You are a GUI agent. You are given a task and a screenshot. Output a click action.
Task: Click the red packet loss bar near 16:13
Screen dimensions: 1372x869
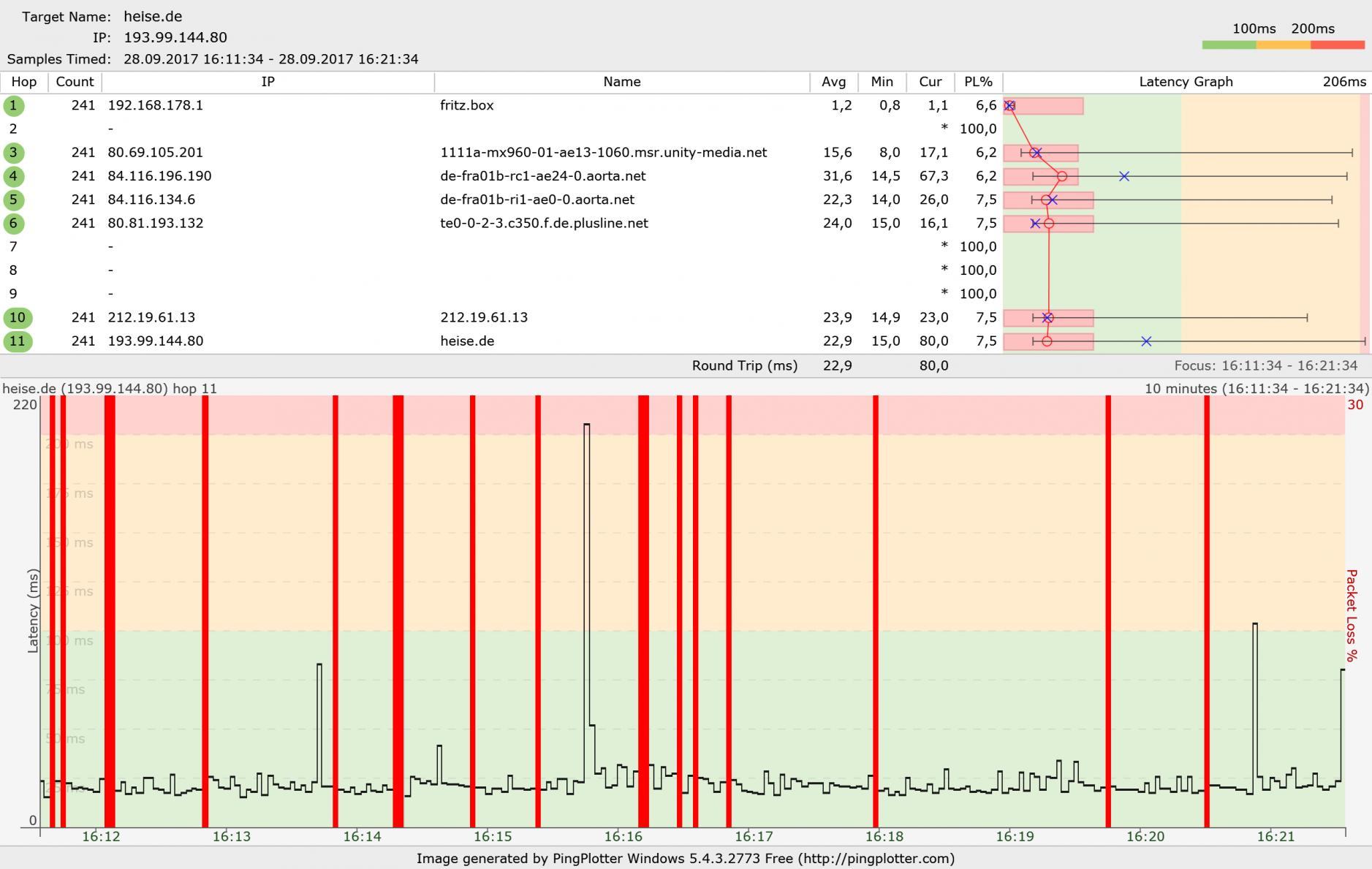point(205,611)
